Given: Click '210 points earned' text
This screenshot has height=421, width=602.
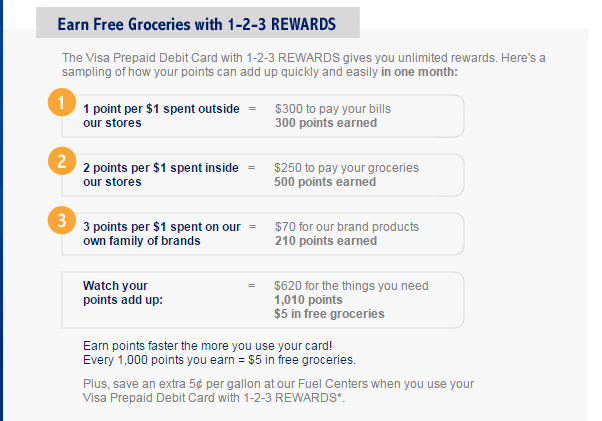Looking at the screenshot, I should click(x=326, y=241).
